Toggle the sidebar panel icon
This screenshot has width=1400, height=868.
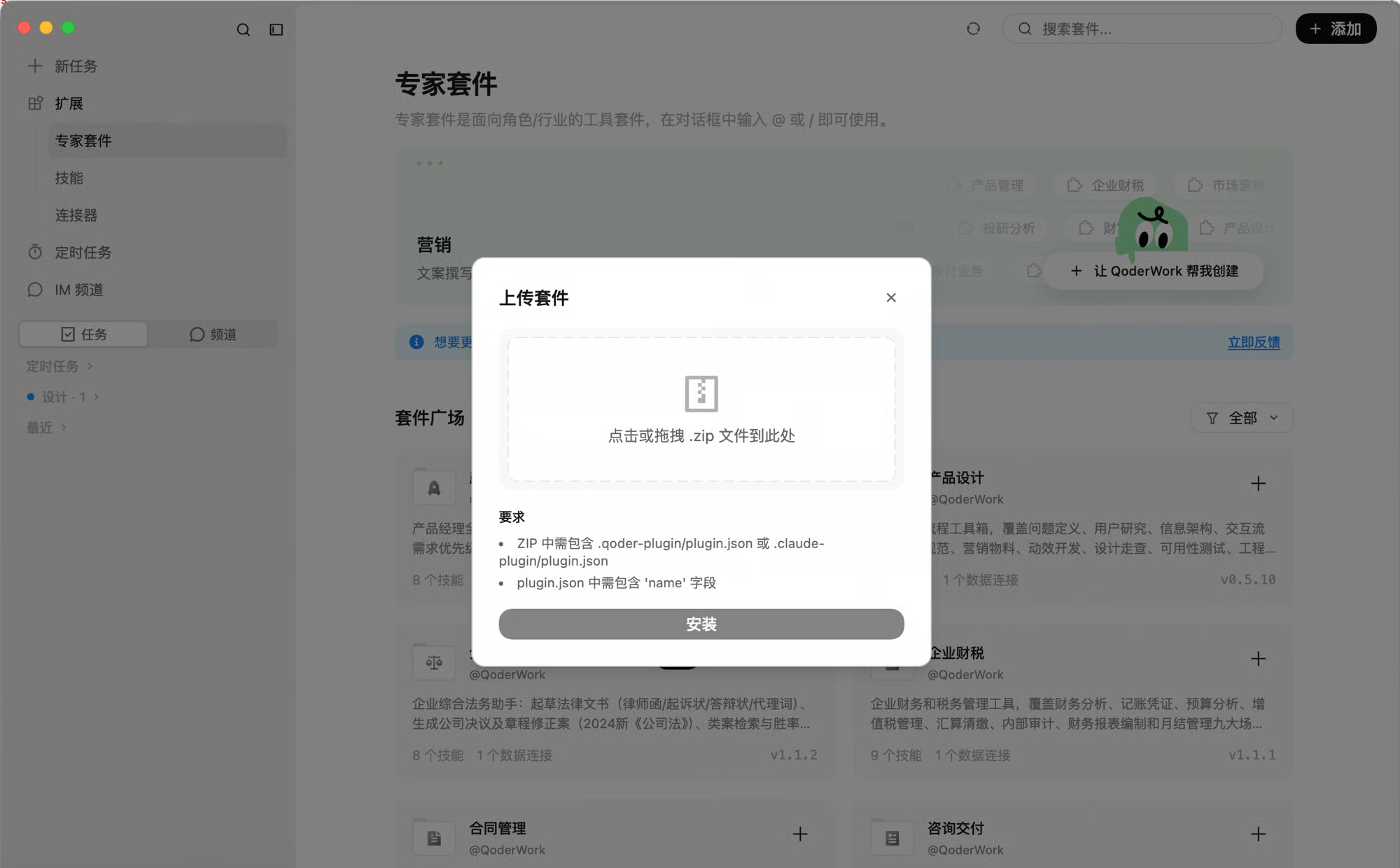pos(276,29)
